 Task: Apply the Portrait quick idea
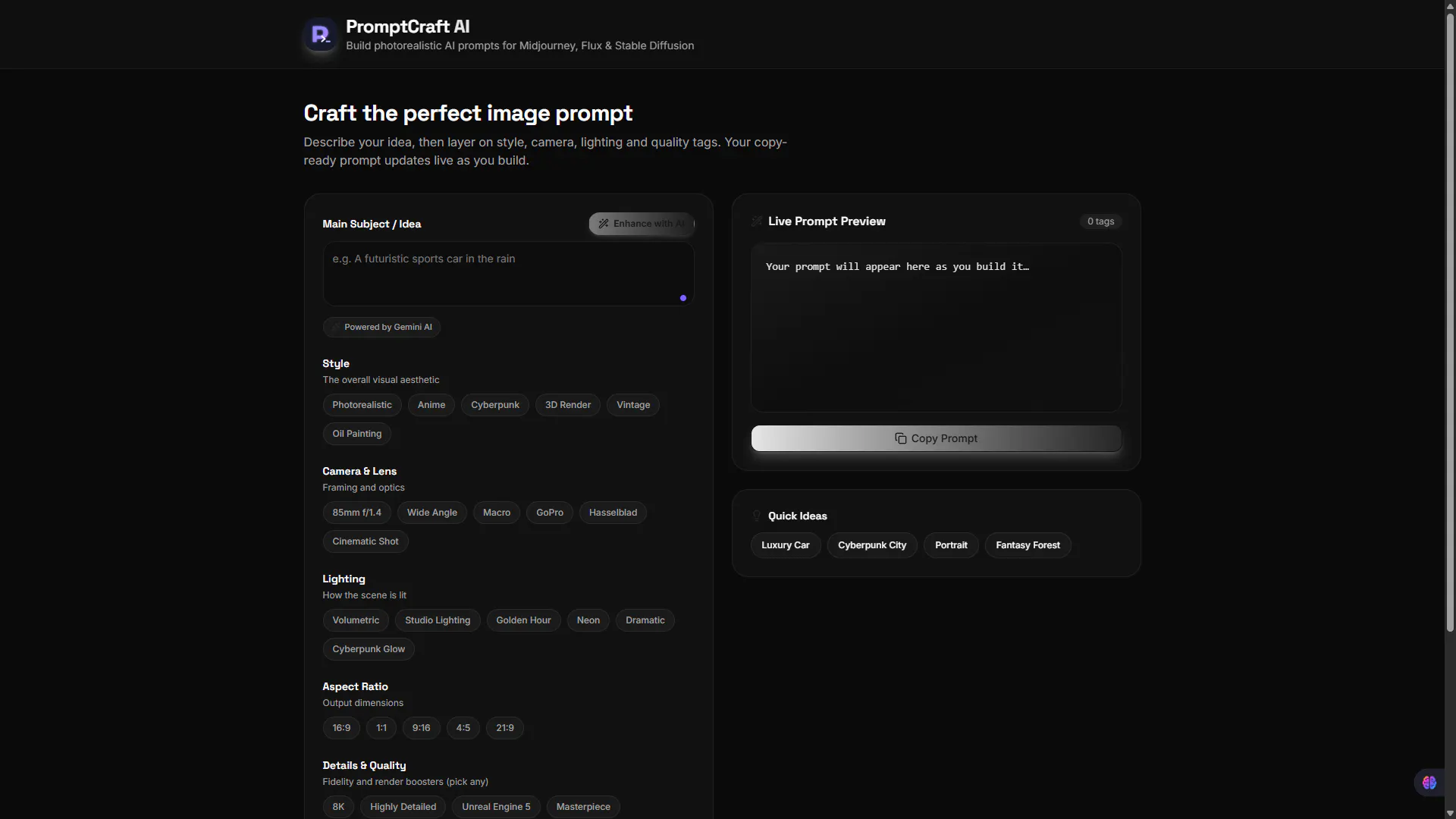(951, 545)
